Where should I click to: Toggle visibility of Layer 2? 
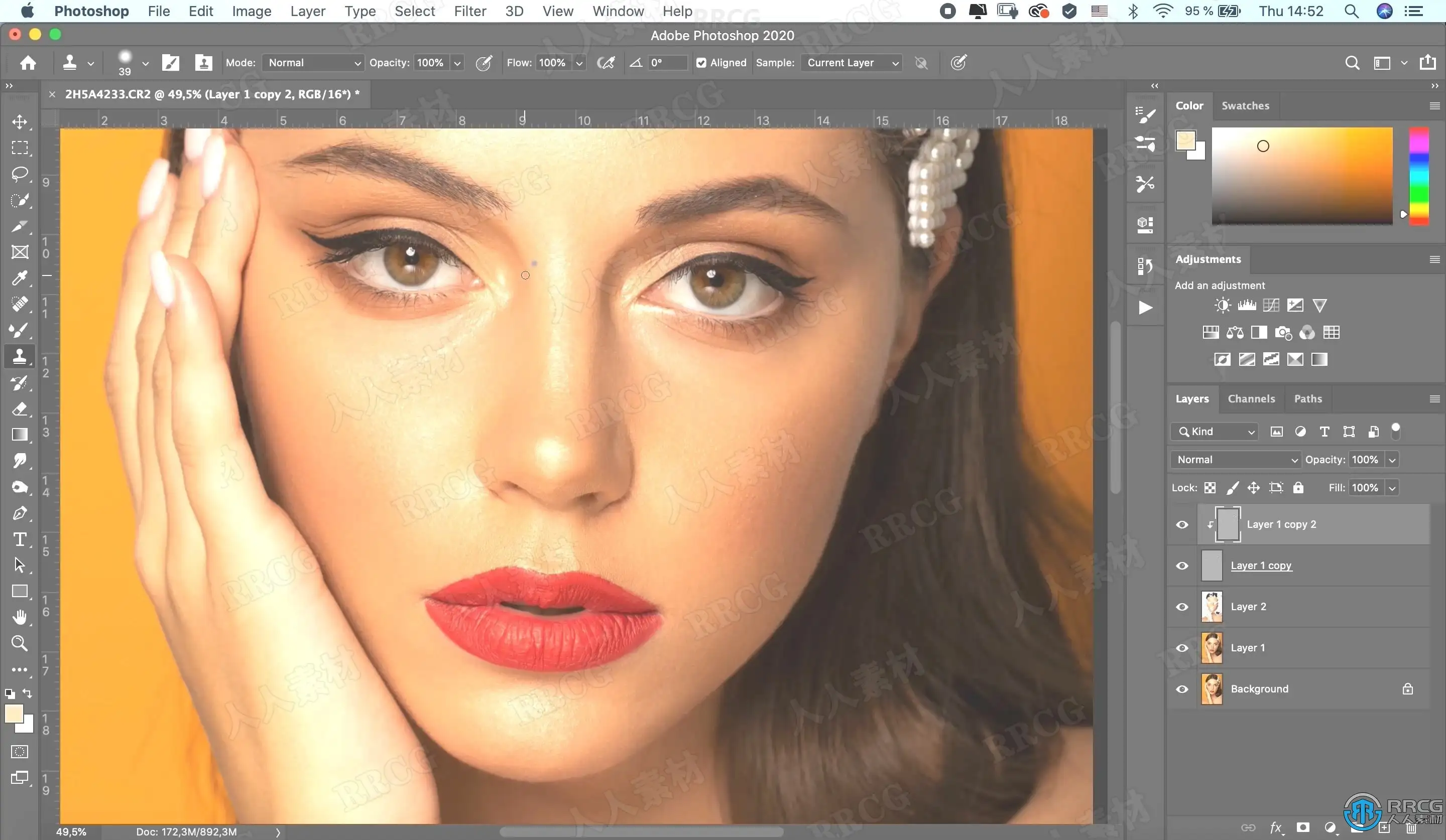(x=1182, y=607)
